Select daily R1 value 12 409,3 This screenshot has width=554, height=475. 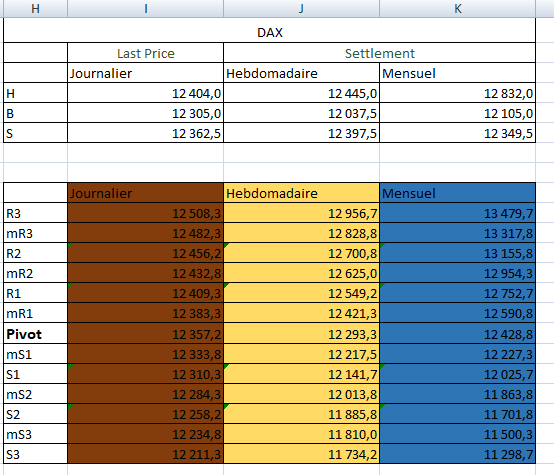146,293
